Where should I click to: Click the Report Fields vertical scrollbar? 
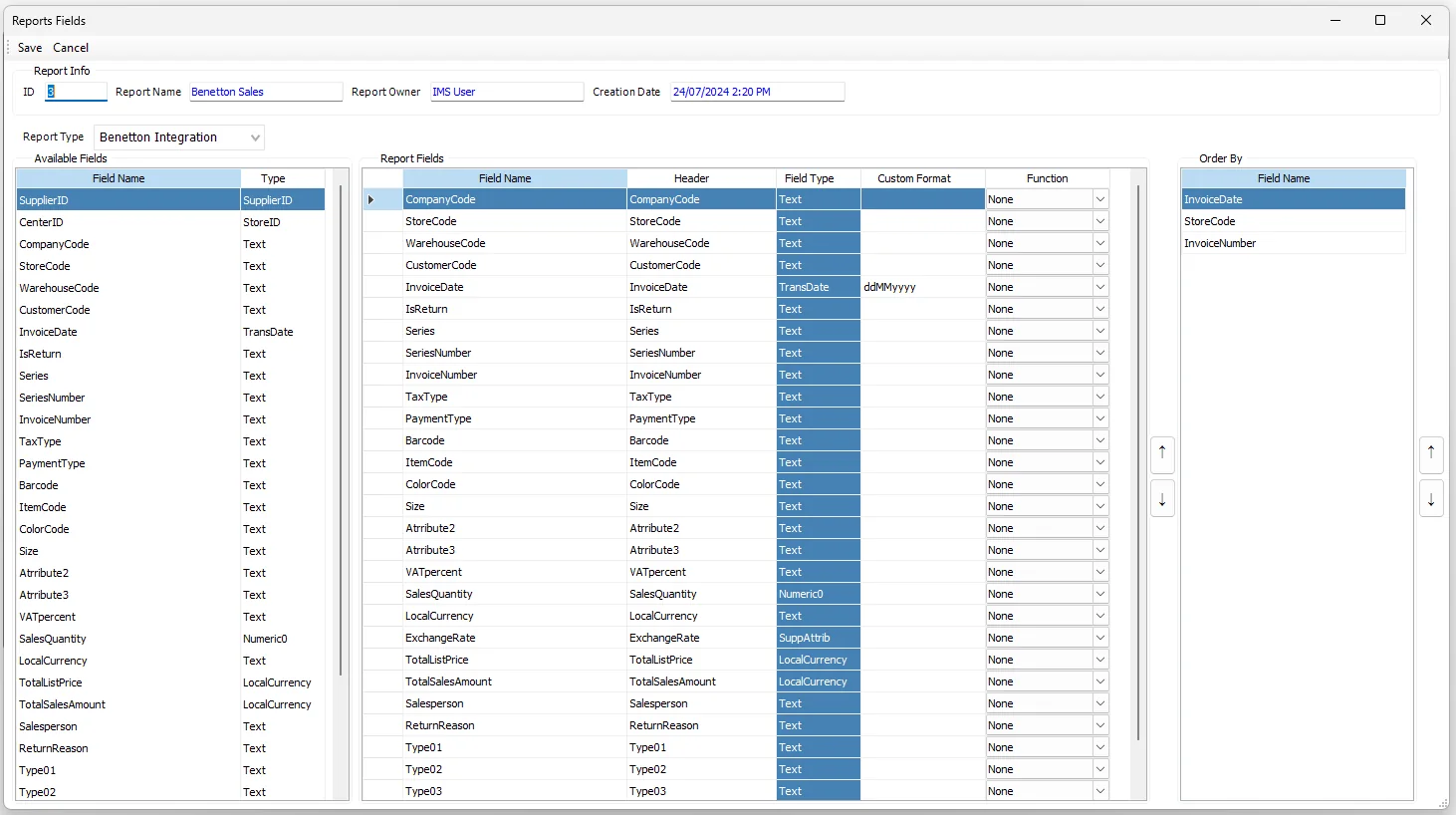coord(1138,463)
